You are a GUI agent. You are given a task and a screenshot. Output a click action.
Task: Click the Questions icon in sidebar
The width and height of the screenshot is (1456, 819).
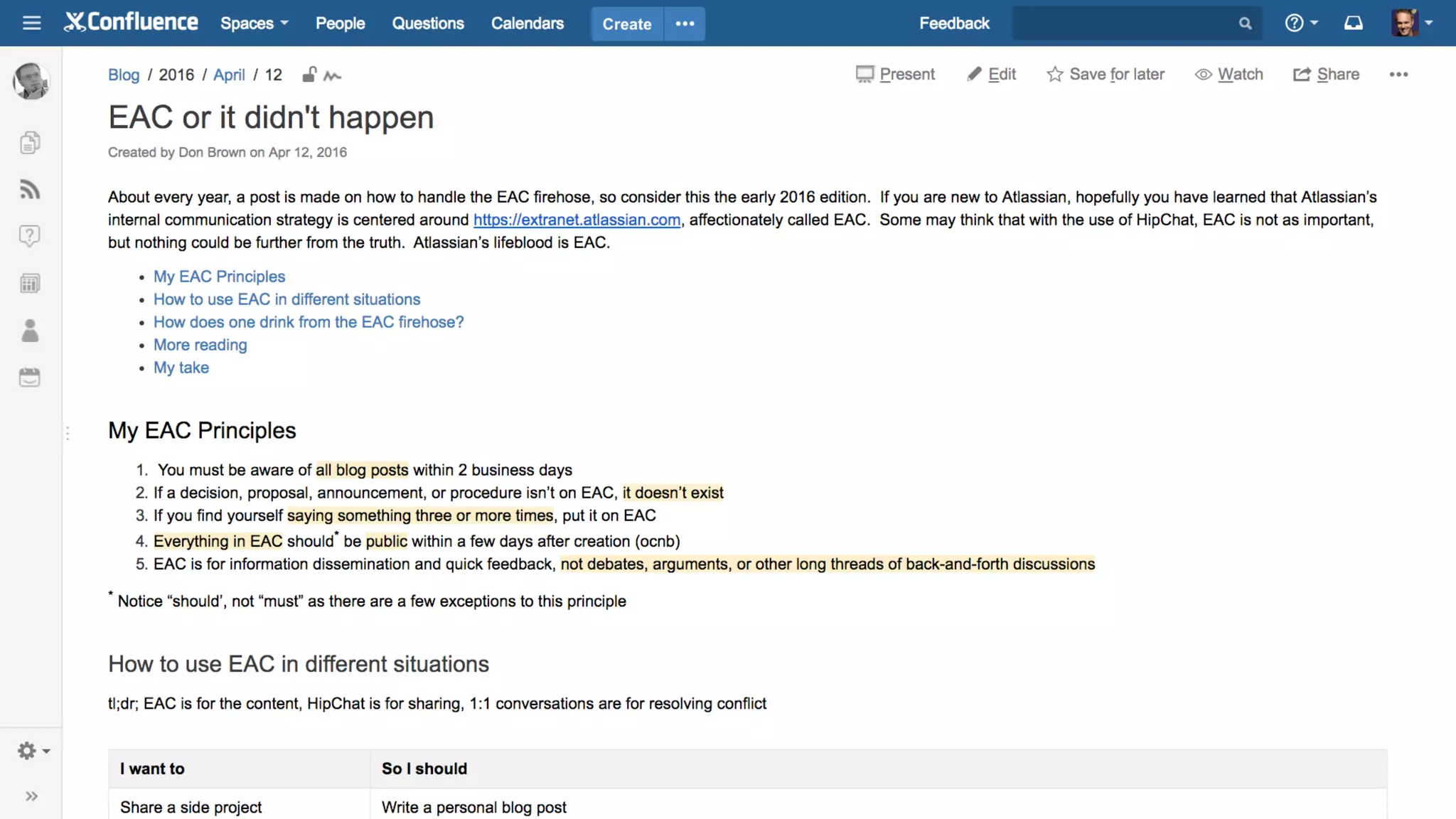tap(30, 236)
